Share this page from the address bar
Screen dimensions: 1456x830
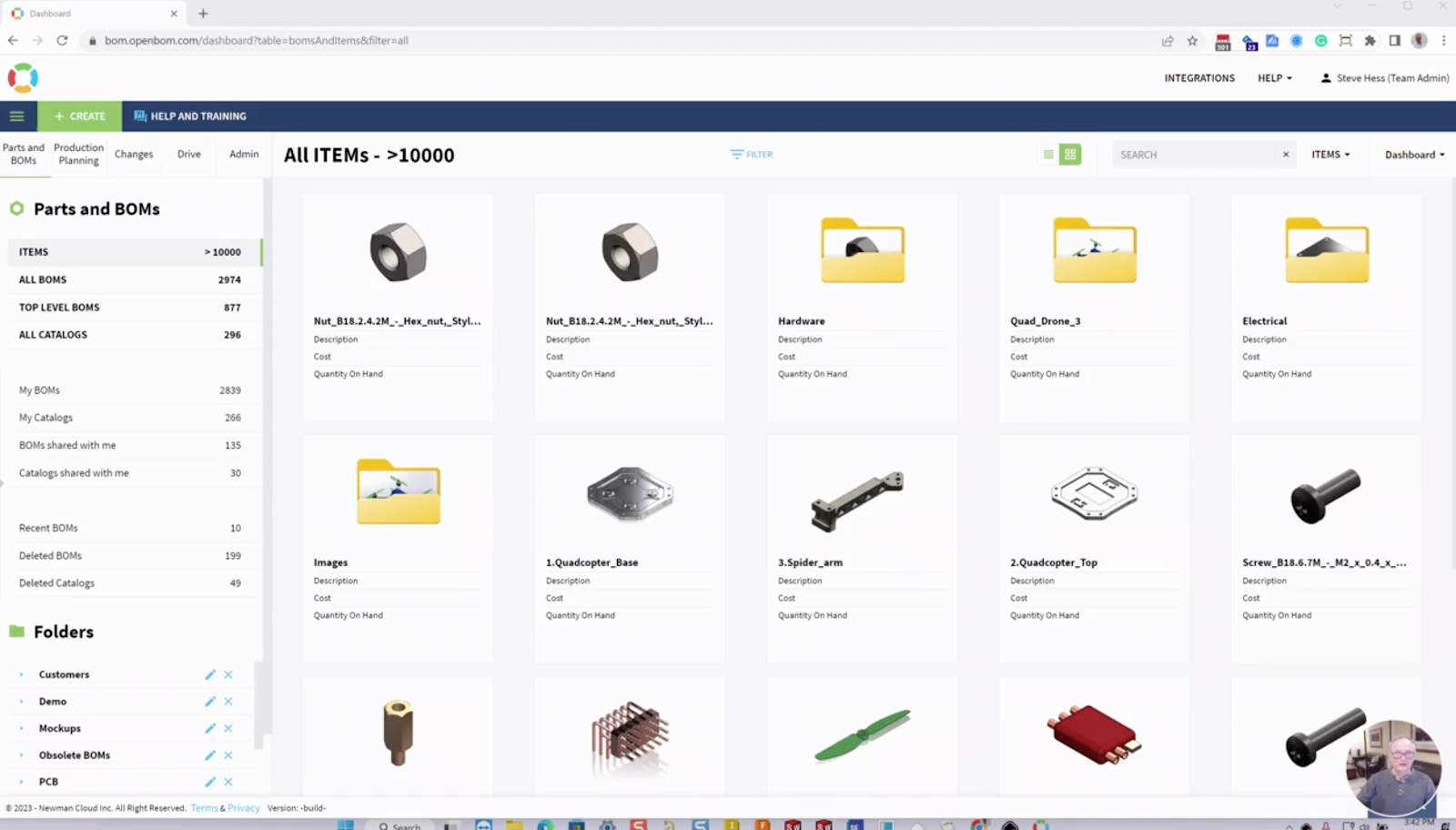(x=1168, y=41)
